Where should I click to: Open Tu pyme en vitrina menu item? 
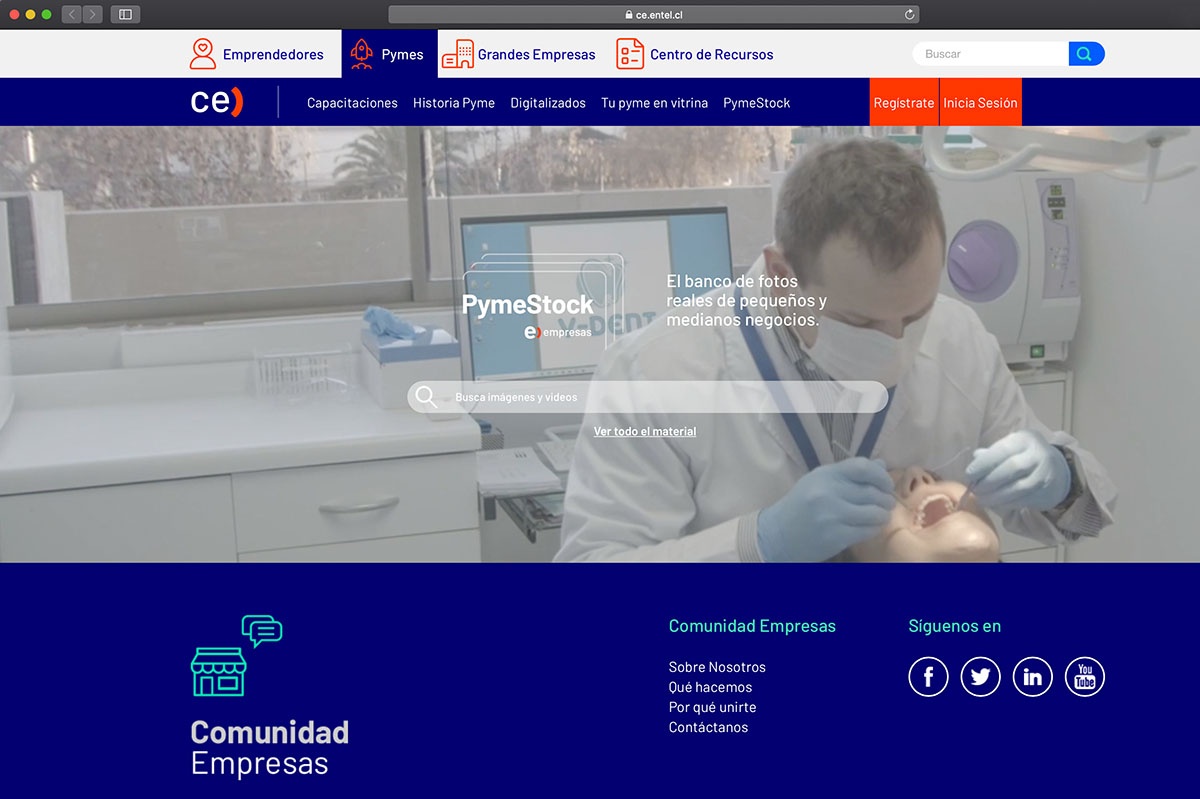coord(654,103)
